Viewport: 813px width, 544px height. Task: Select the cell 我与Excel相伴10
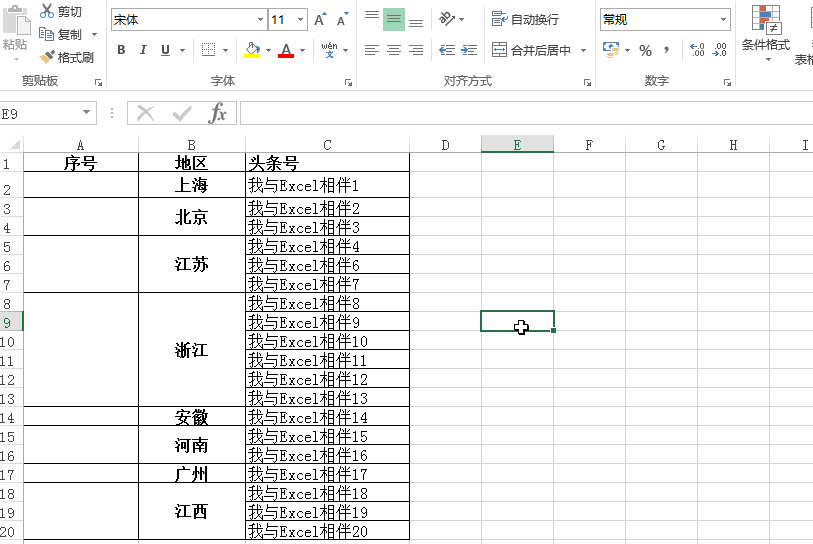327,341
